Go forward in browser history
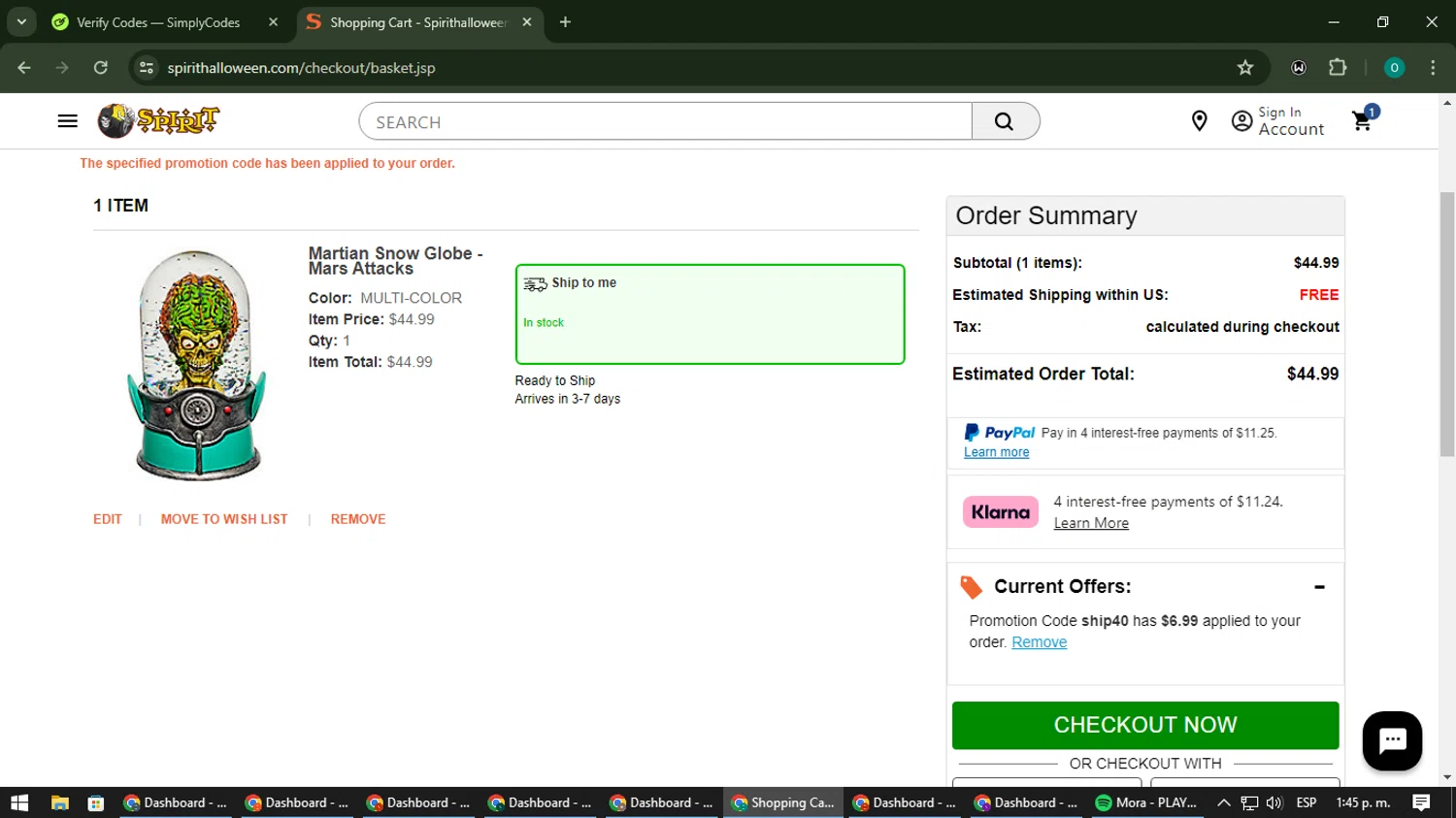The height and width of the screenshot is (818, 1456). 62,68
